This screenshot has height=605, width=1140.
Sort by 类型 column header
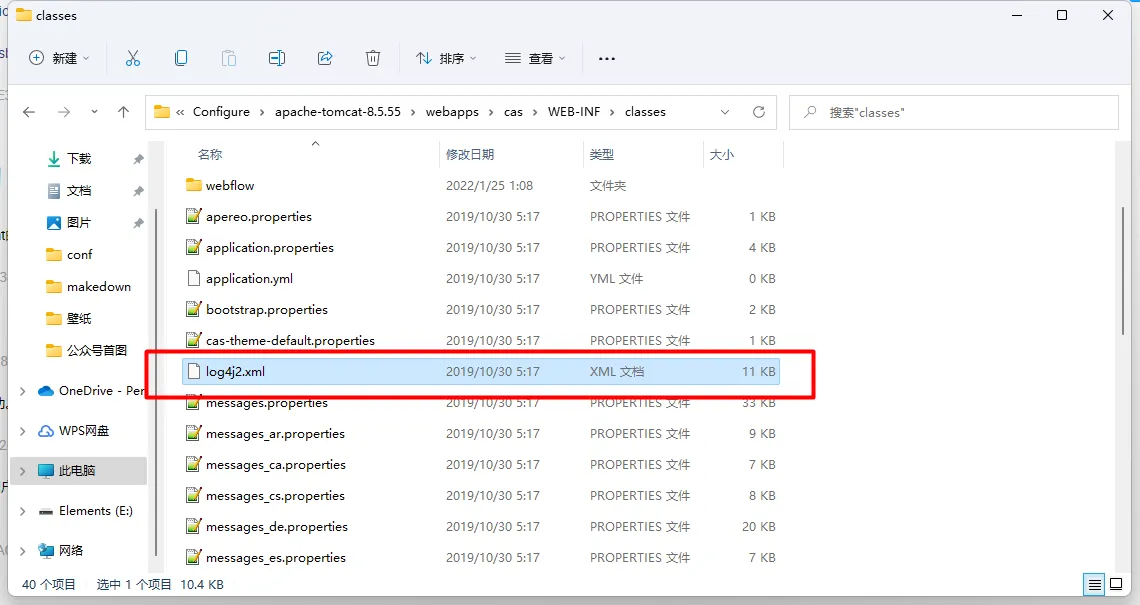coord(602,154)
